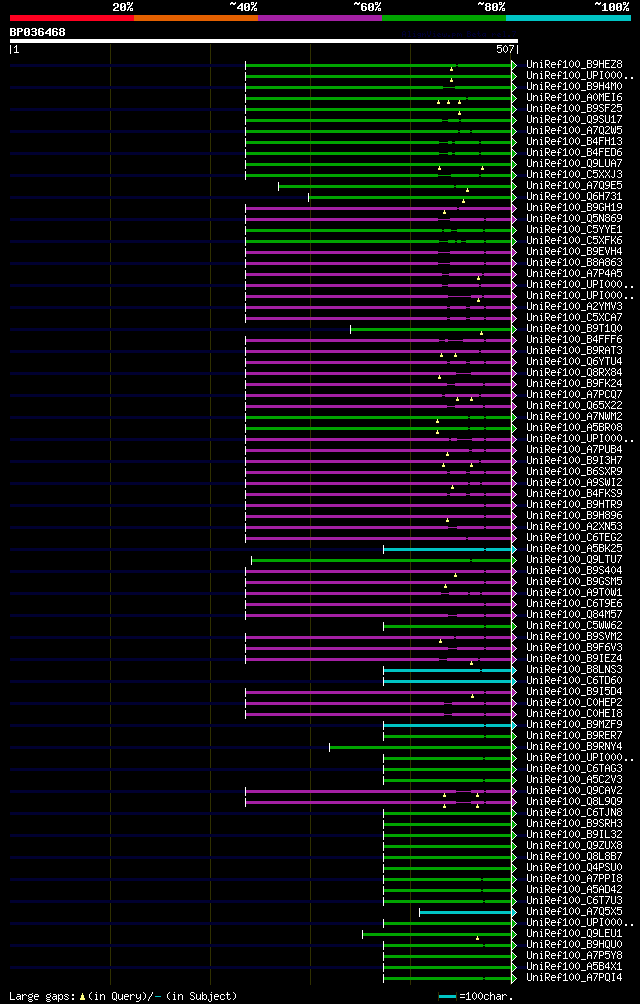Click the green arrowhead ending A7PQI4 alignment
Screen dimensions: 640x1004
click(514, 978)
